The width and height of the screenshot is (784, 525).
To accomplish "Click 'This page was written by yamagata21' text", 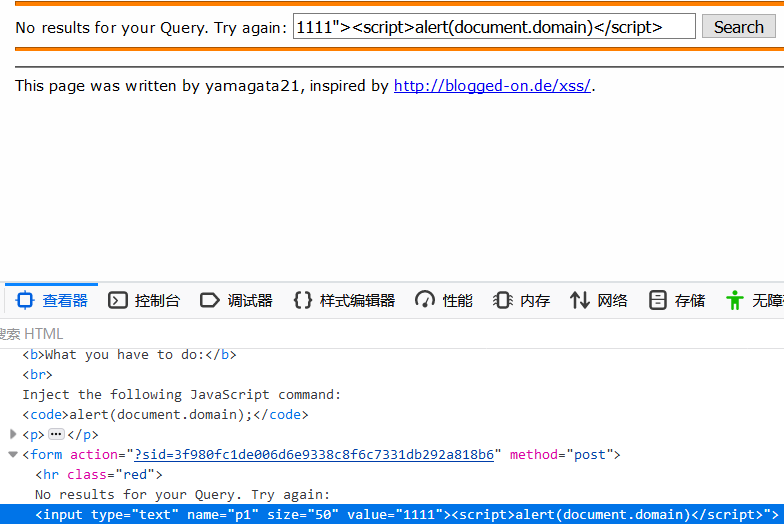I will (156, 86).
